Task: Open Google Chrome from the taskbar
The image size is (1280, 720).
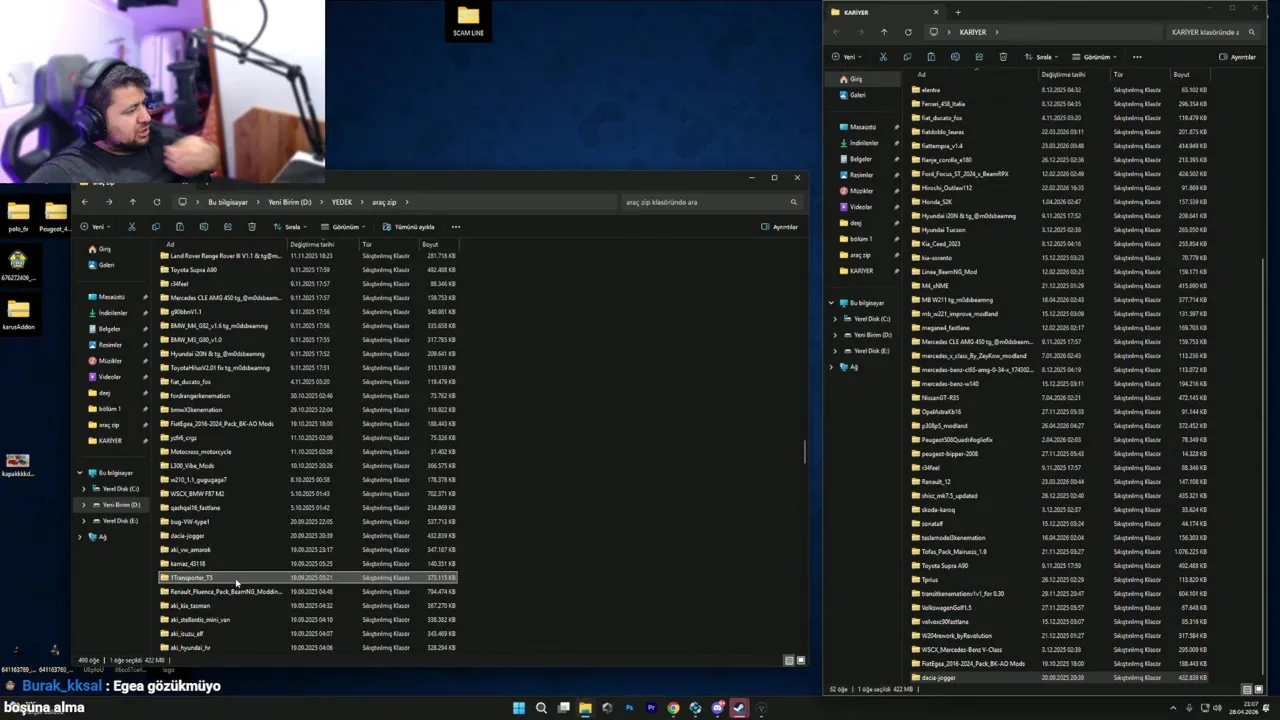Action: click(673, 708)
